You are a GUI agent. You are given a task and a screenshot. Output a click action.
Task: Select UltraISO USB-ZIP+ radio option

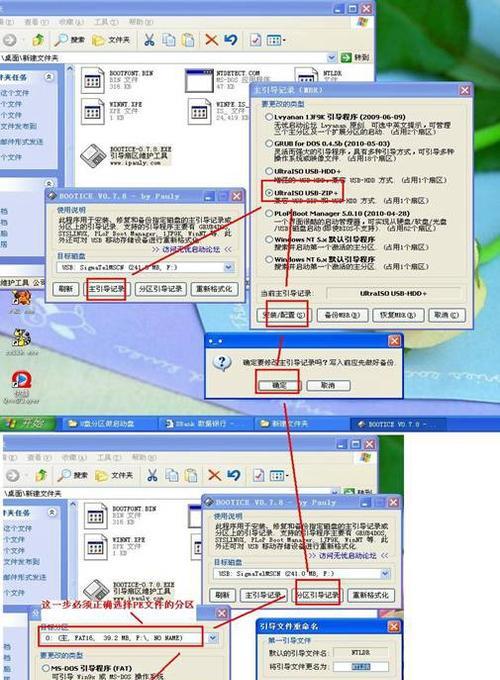269,193
